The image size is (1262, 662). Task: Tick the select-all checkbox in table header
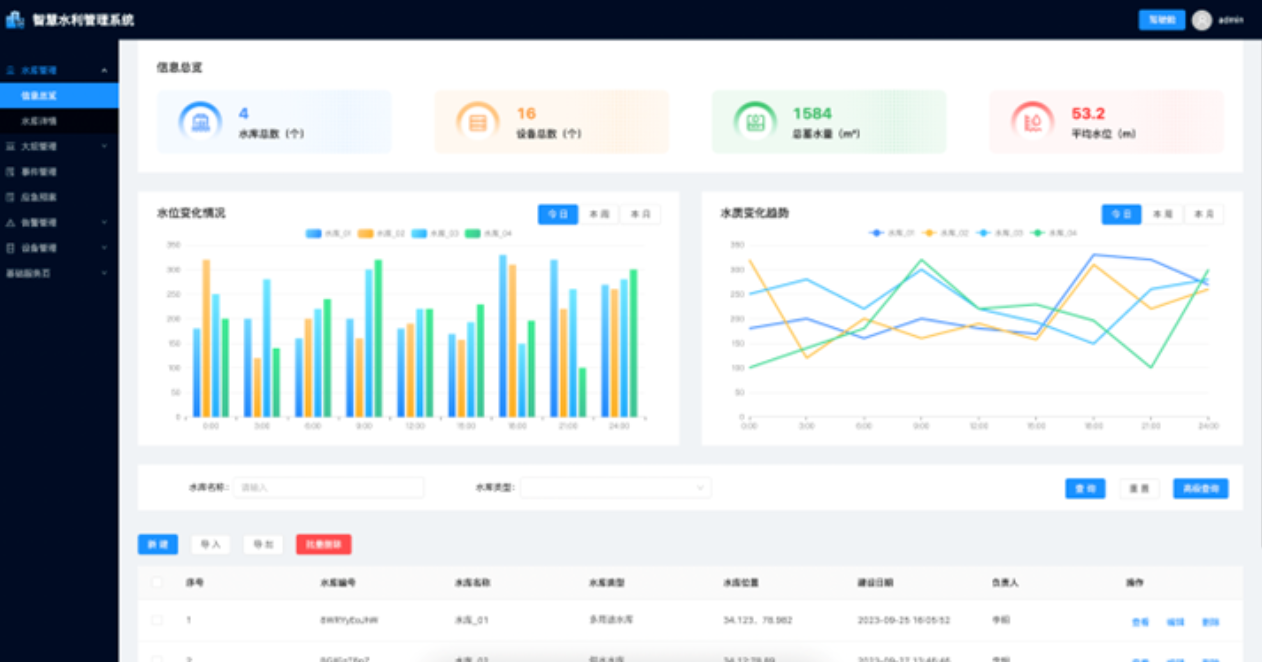[x=156, y=582]
